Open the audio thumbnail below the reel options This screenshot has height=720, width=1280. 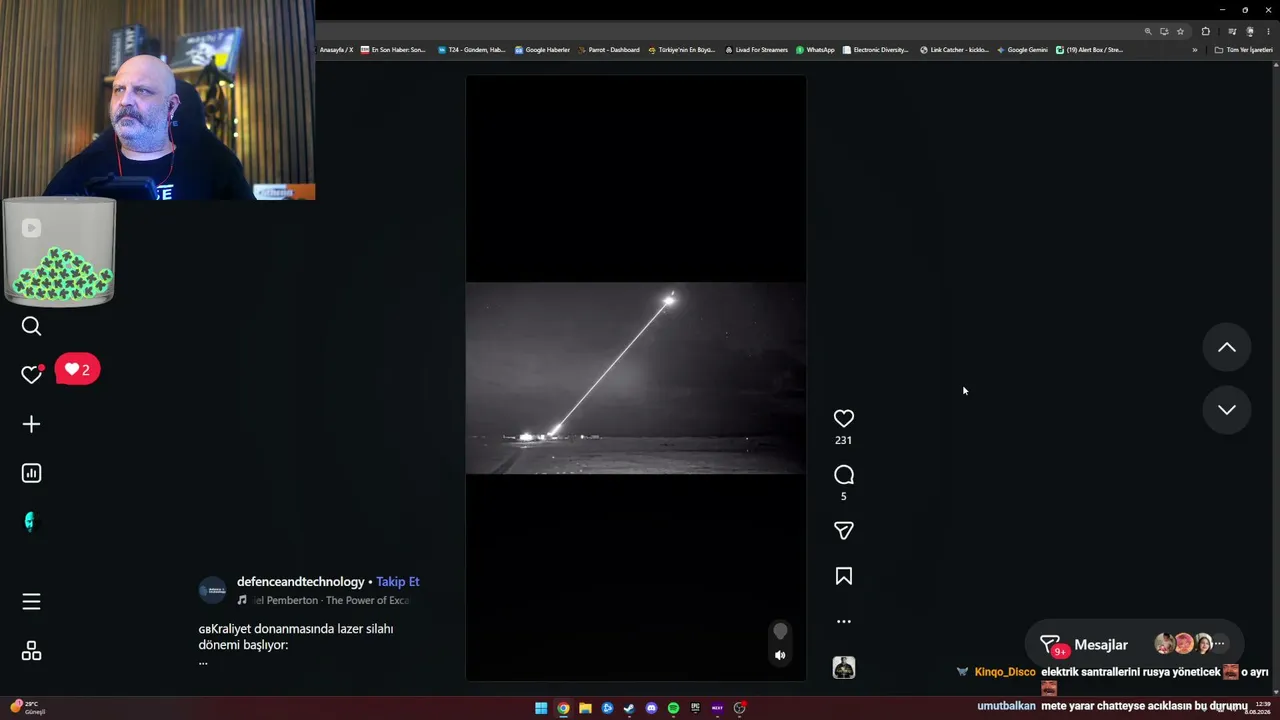pos(844,668)
